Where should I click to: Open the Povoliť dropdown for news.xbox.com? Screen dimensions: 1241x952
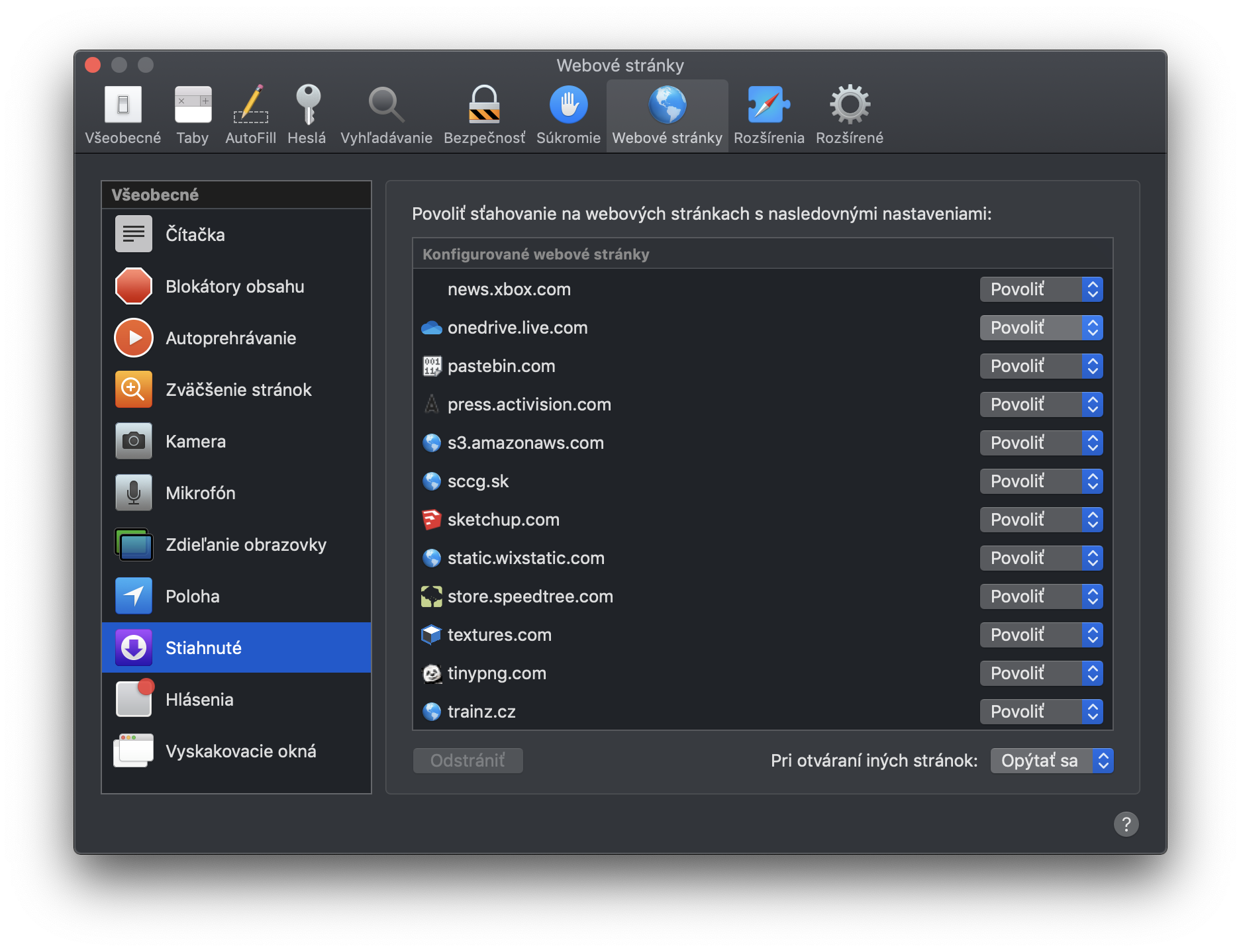1040,289
